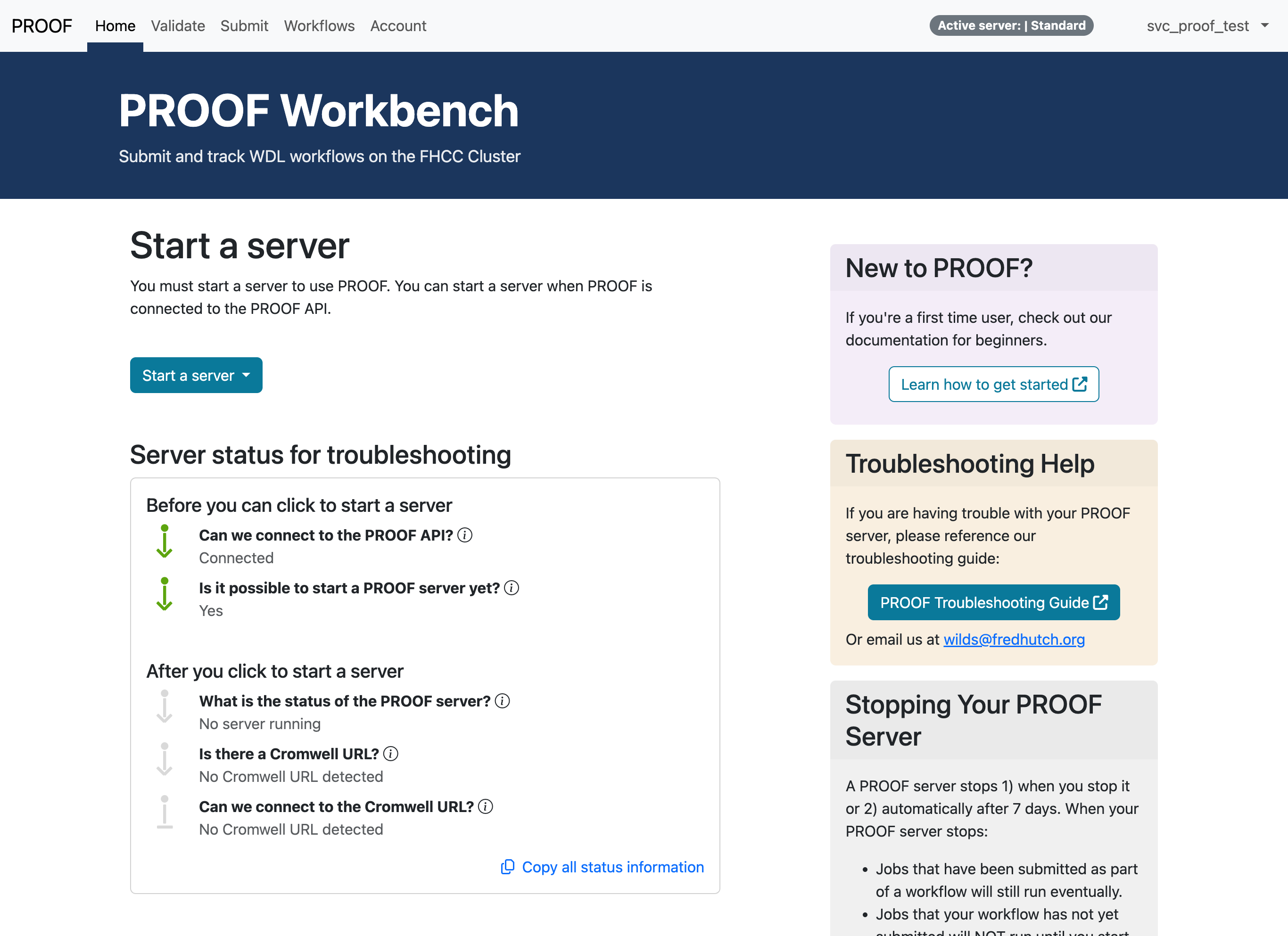Click info icon beside PROOF API question
The width and height of the screenshot is (1288, 936).
click(464, 535)
